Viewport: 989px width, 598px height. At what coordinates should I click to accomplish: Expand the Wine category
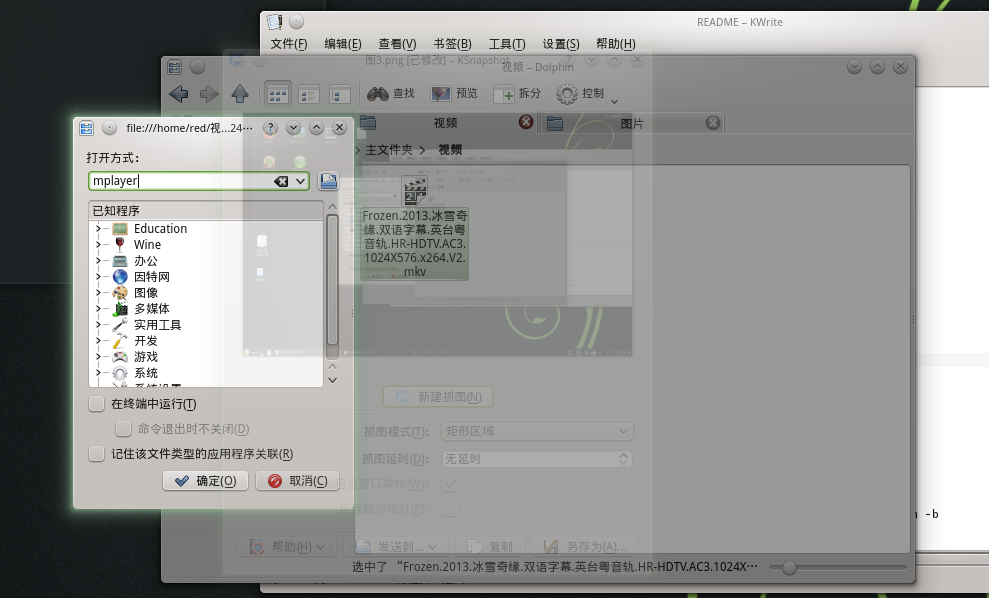coord(98,244)
